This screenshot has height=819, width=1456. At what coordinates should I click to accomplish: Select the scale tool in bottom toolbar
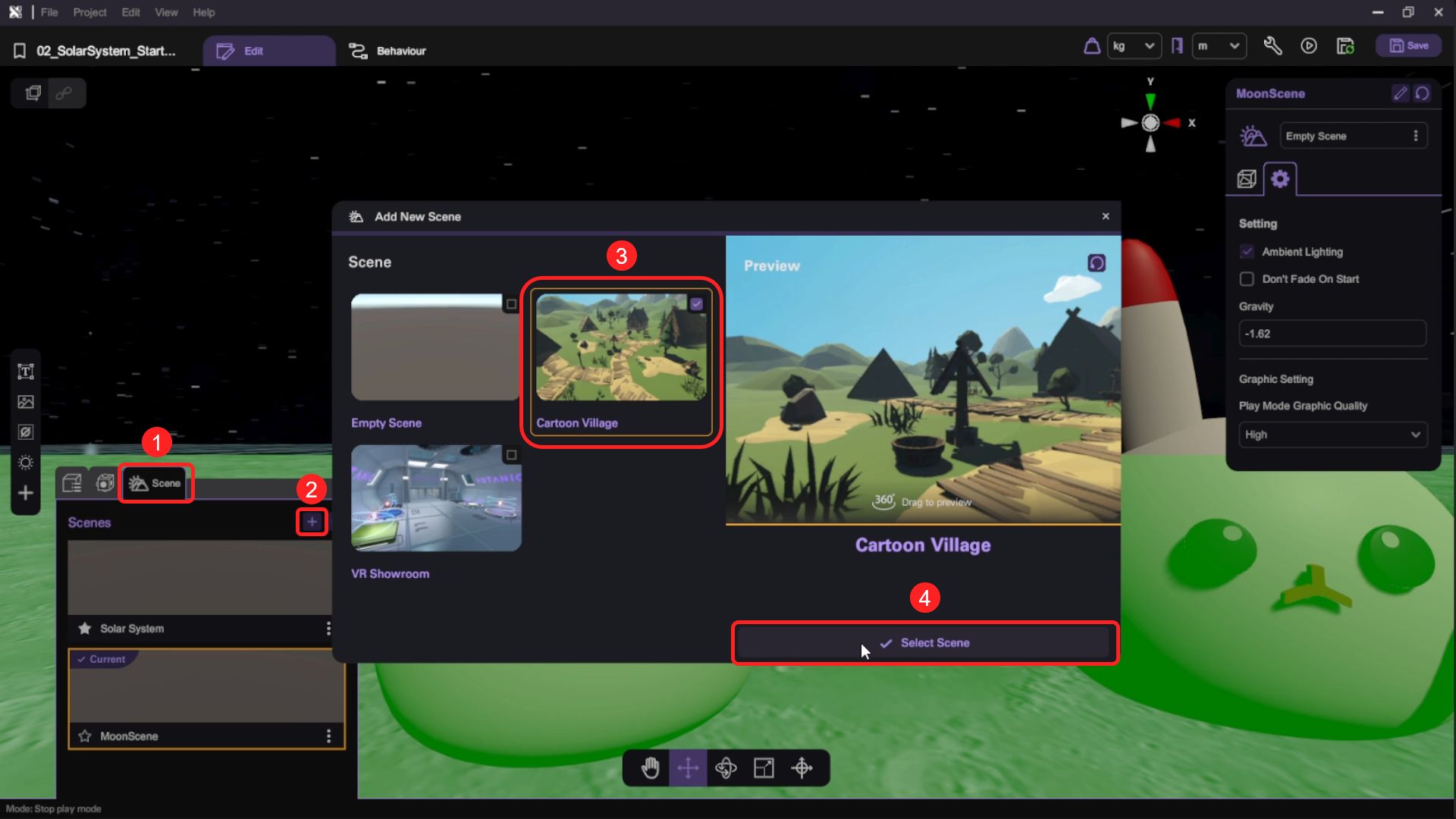pos(764,768)
